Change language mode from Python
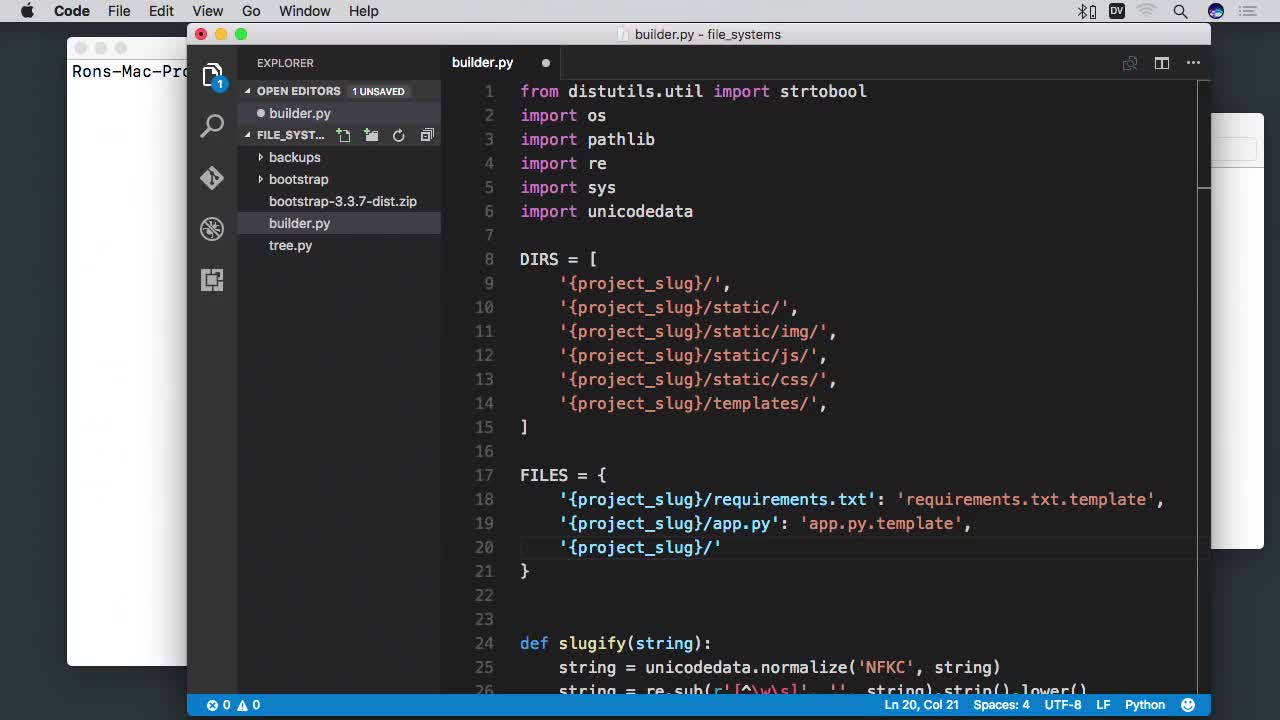The width and height of the screenshot is (1280, 720). [1144, 705]
